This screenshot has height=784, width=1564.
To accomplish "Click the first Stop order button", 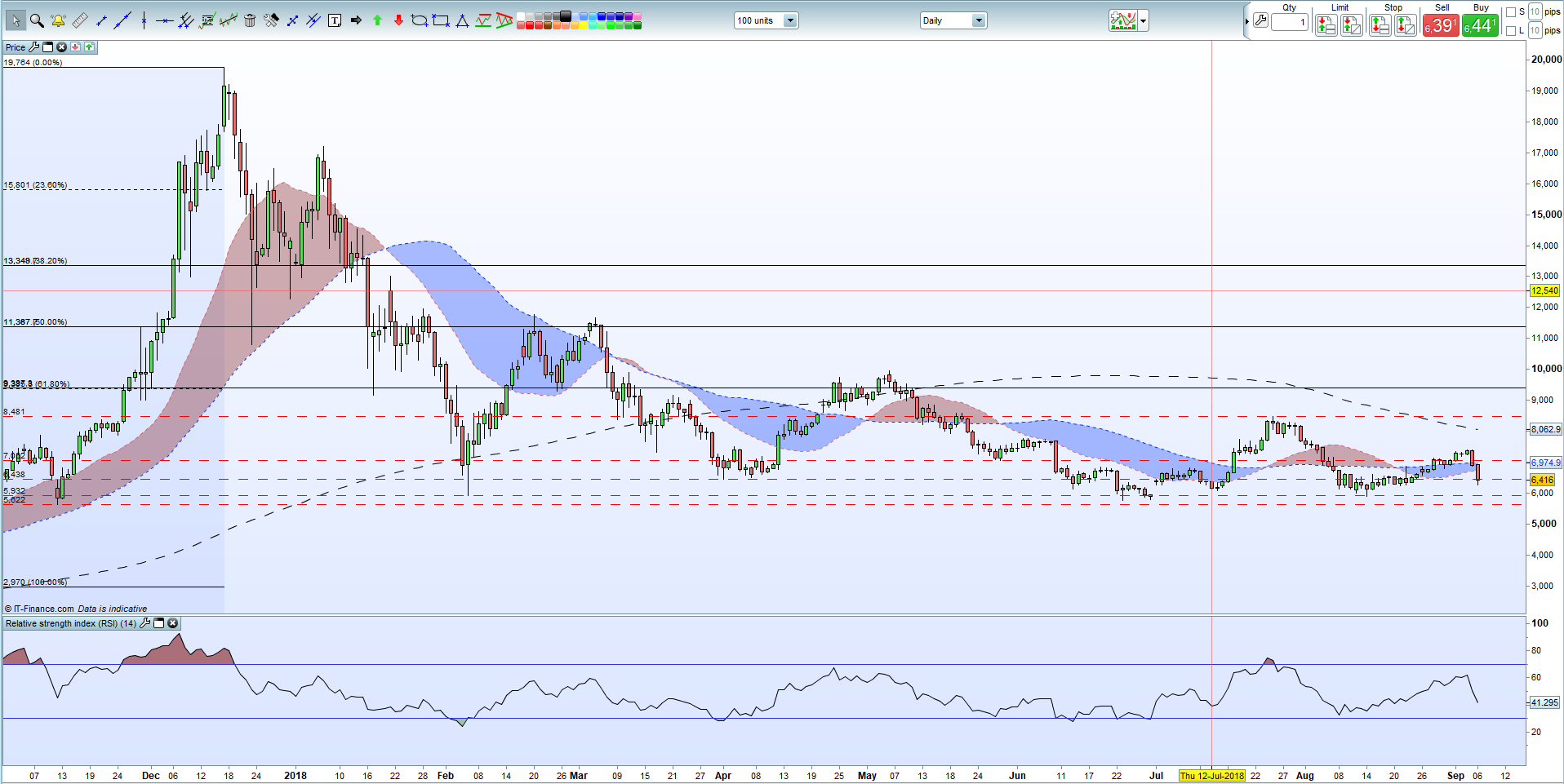I will pos(1380,25).
